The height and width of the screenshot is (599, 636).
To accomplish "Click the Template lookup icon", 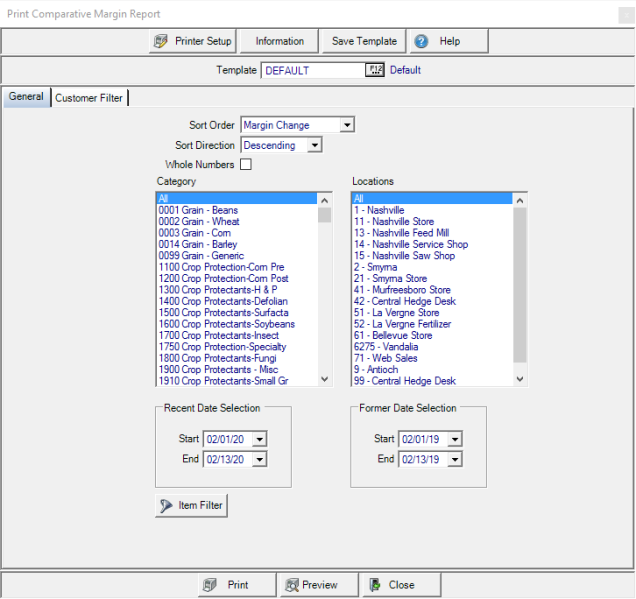I will [376, 70].
